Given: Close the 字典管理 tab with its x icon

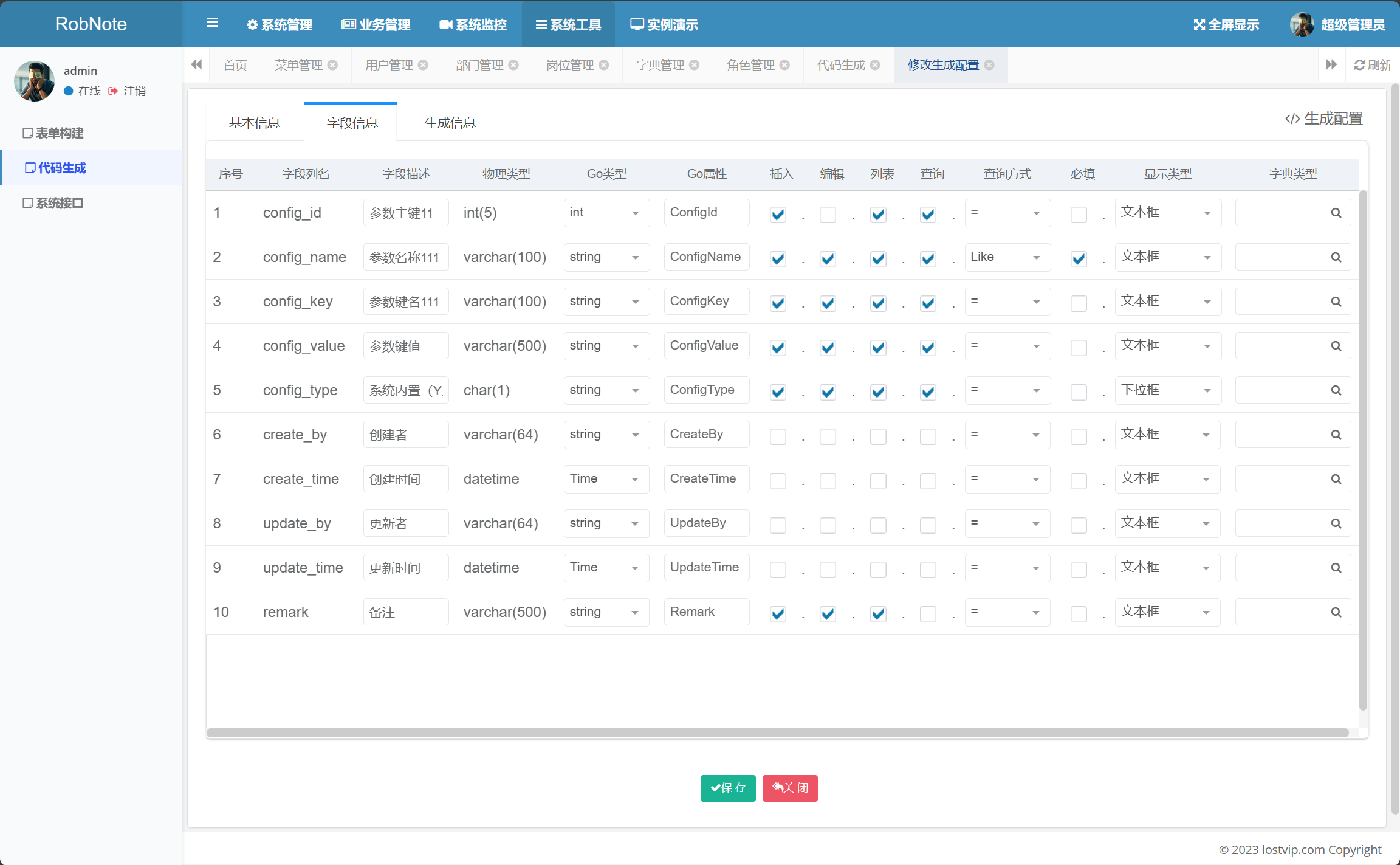Looking at the screenshot, I should coord(695,65).
